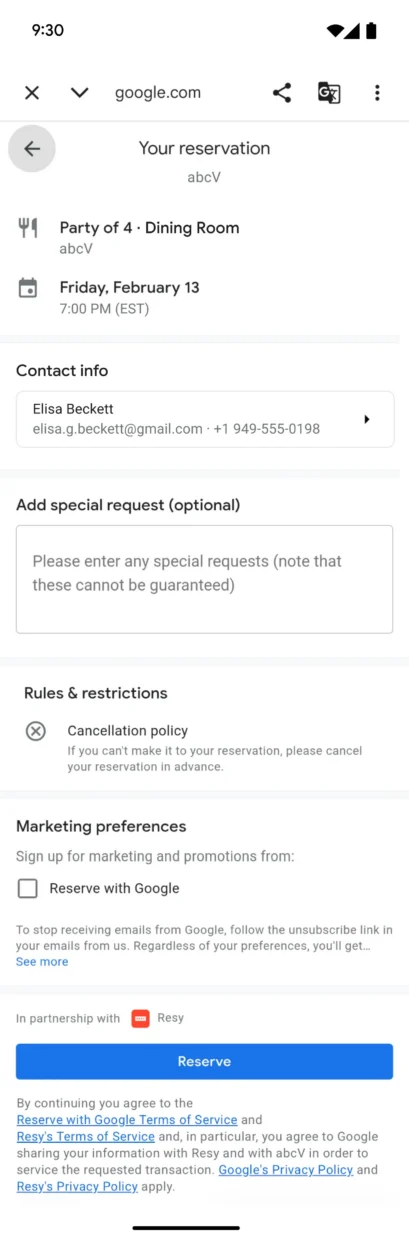This screenshot has width=409, height=1240.
Task: Expand contact info arrow for Elisa Beckett
Action: pos(367,419)
